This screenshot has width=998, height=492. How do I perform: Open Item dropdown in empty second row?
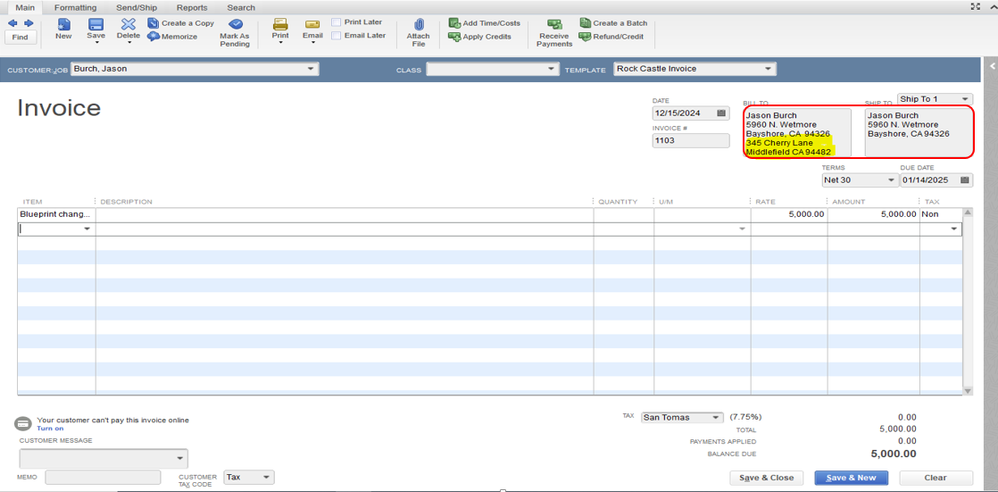pos(87,229)
